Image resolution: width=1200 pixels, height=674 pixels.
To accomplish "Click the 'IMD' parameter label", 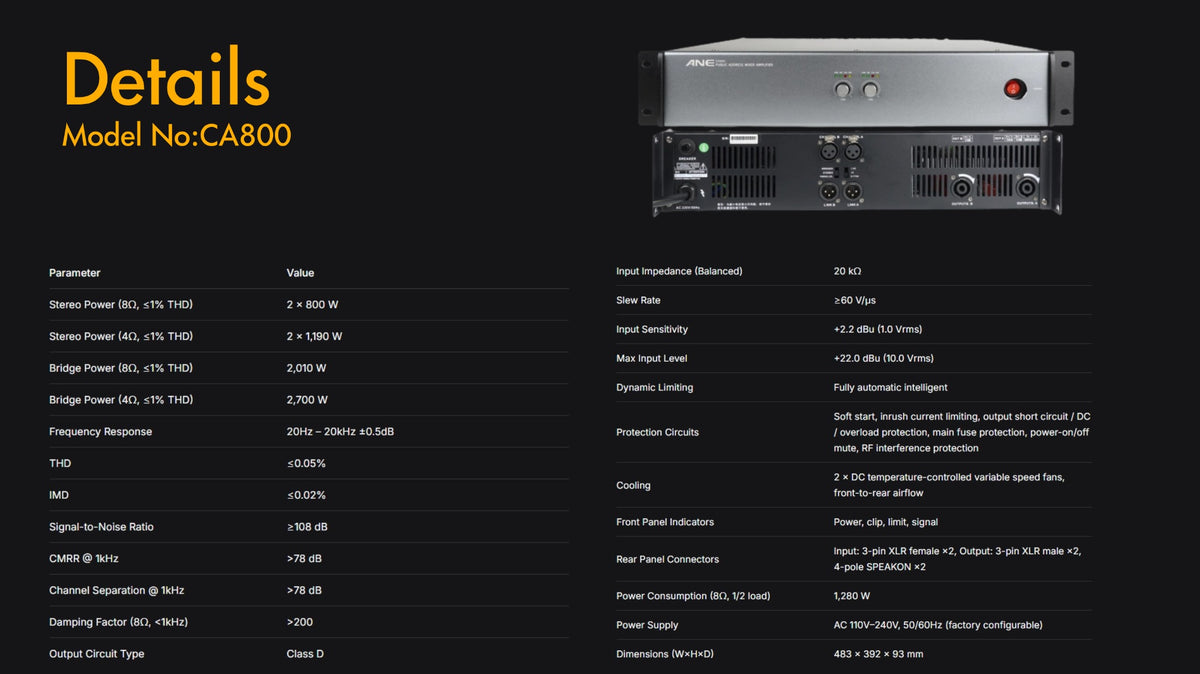I will 59,496.
